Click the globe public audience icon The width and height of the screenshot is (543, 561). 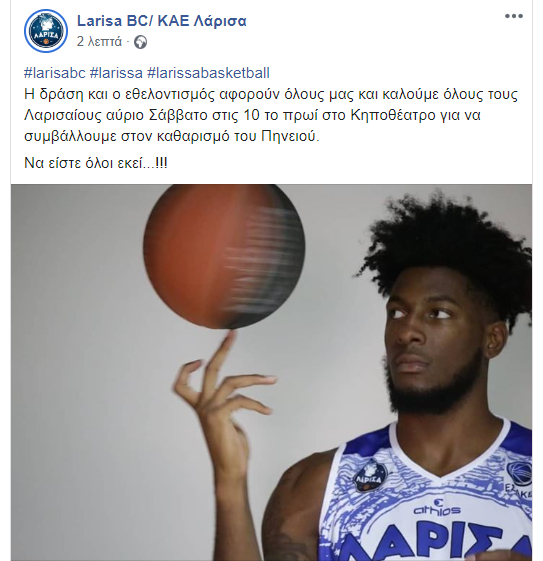pyautogui.click(x=140, y=43)
